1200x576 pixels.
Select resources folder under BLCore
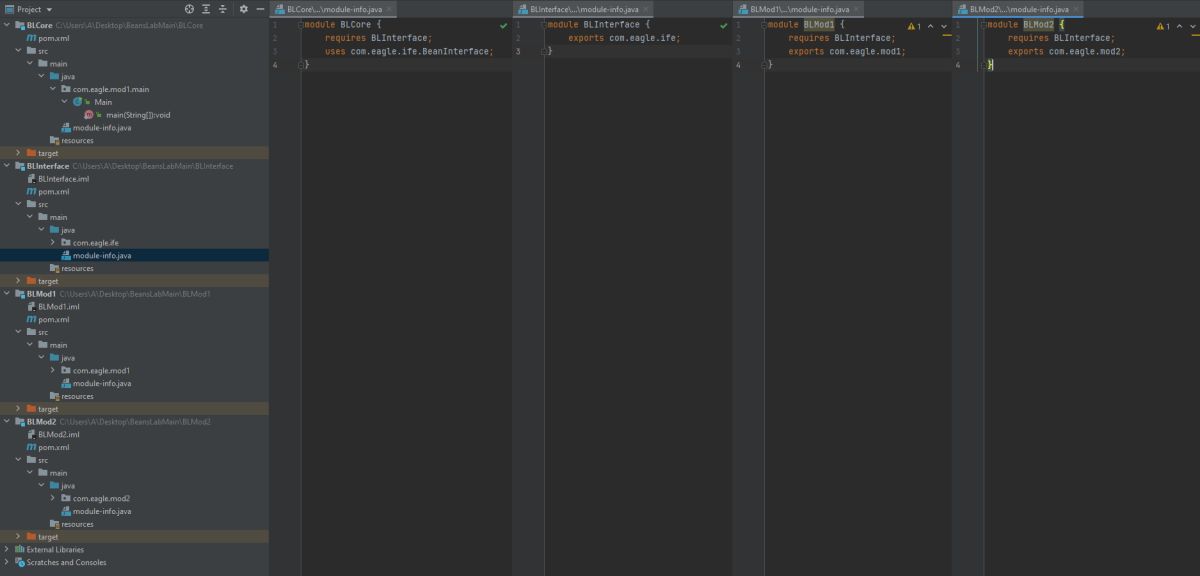point(77,141)
